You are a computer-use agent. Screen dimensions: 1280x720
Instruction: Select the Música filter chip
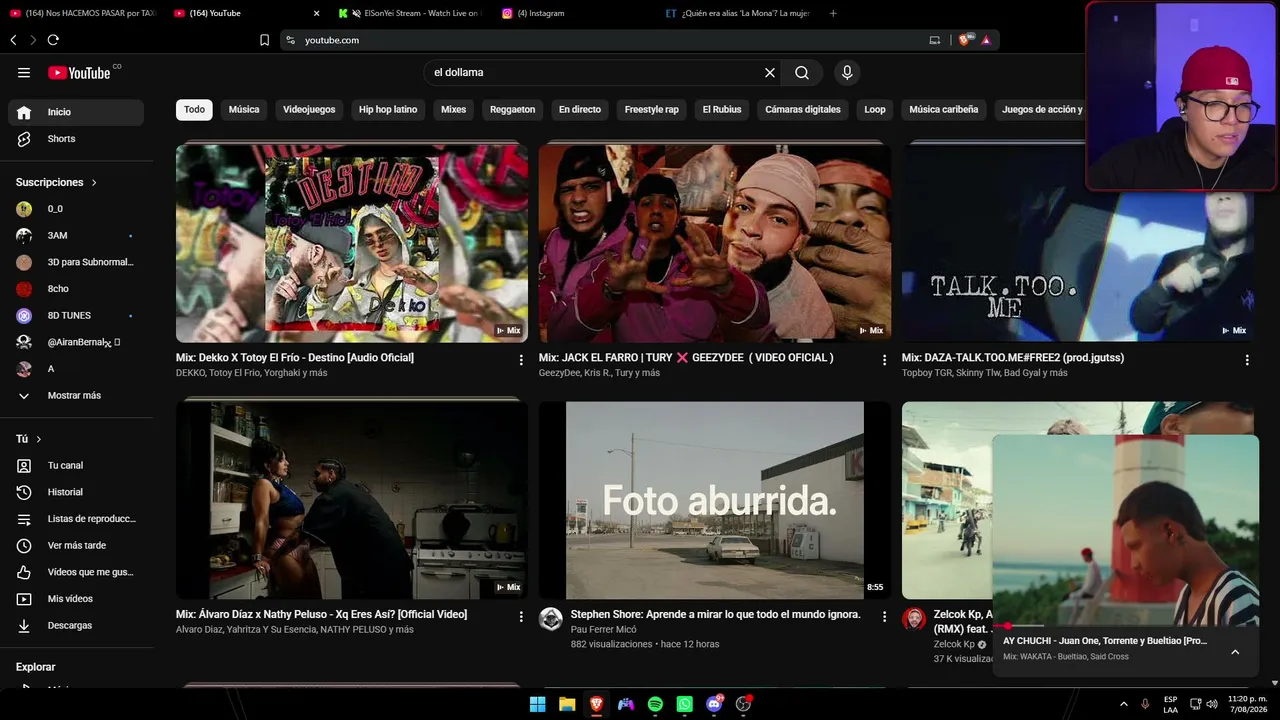(x=244, y=110)
